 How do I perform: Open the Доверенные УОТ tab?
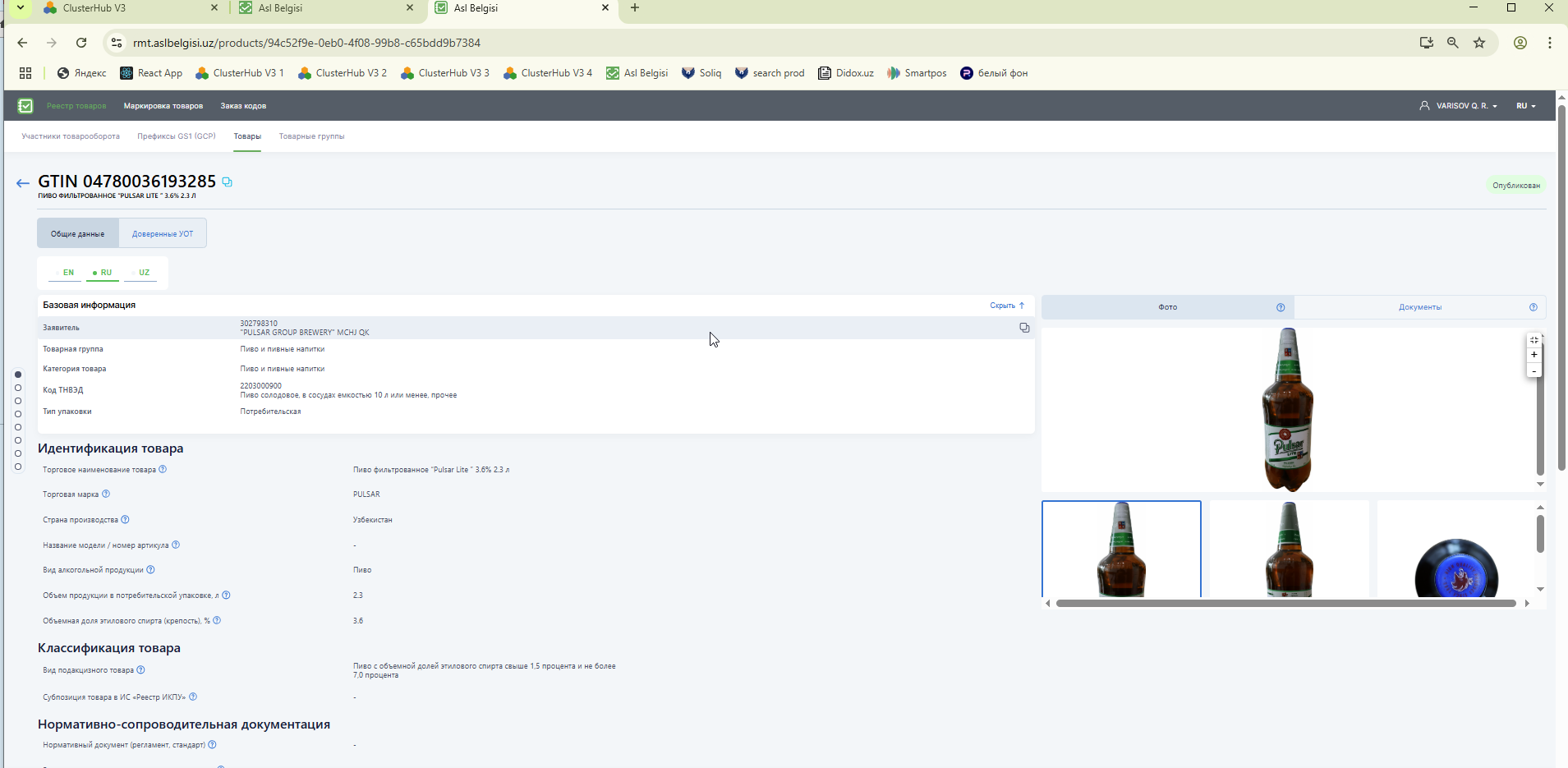pos(163,233)
